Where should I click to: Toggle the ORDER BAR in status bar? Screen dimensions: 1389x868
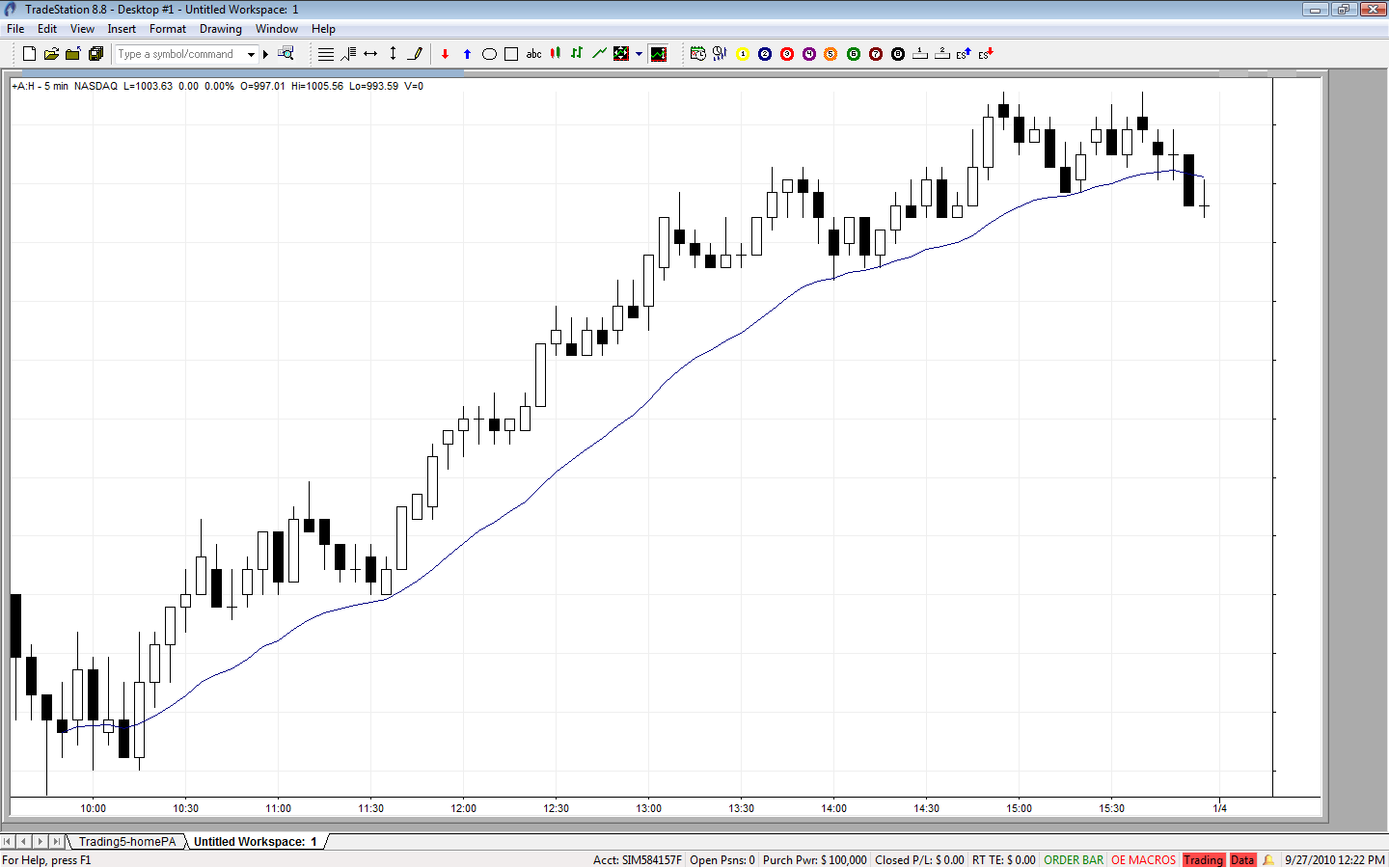pyautogui.click(x=1073, y=860)
